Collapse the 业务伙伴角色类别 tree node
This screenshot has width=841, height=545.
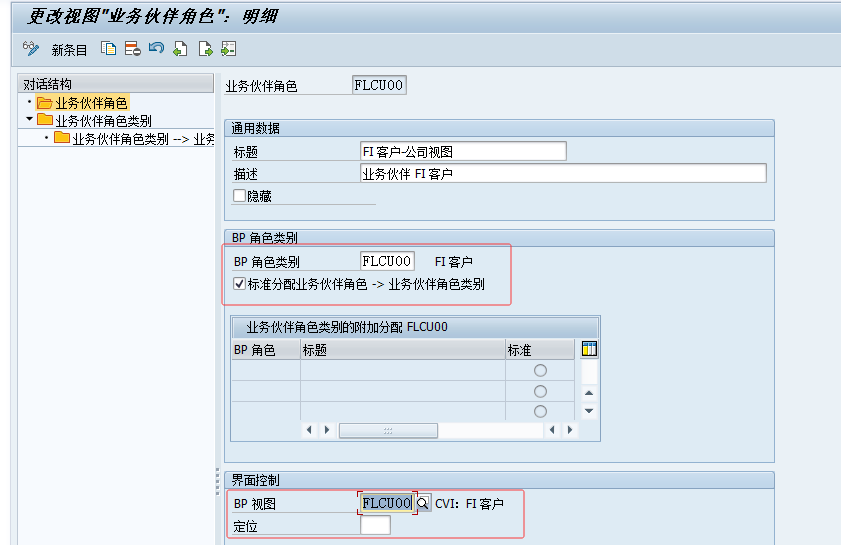tap(29, 120)
